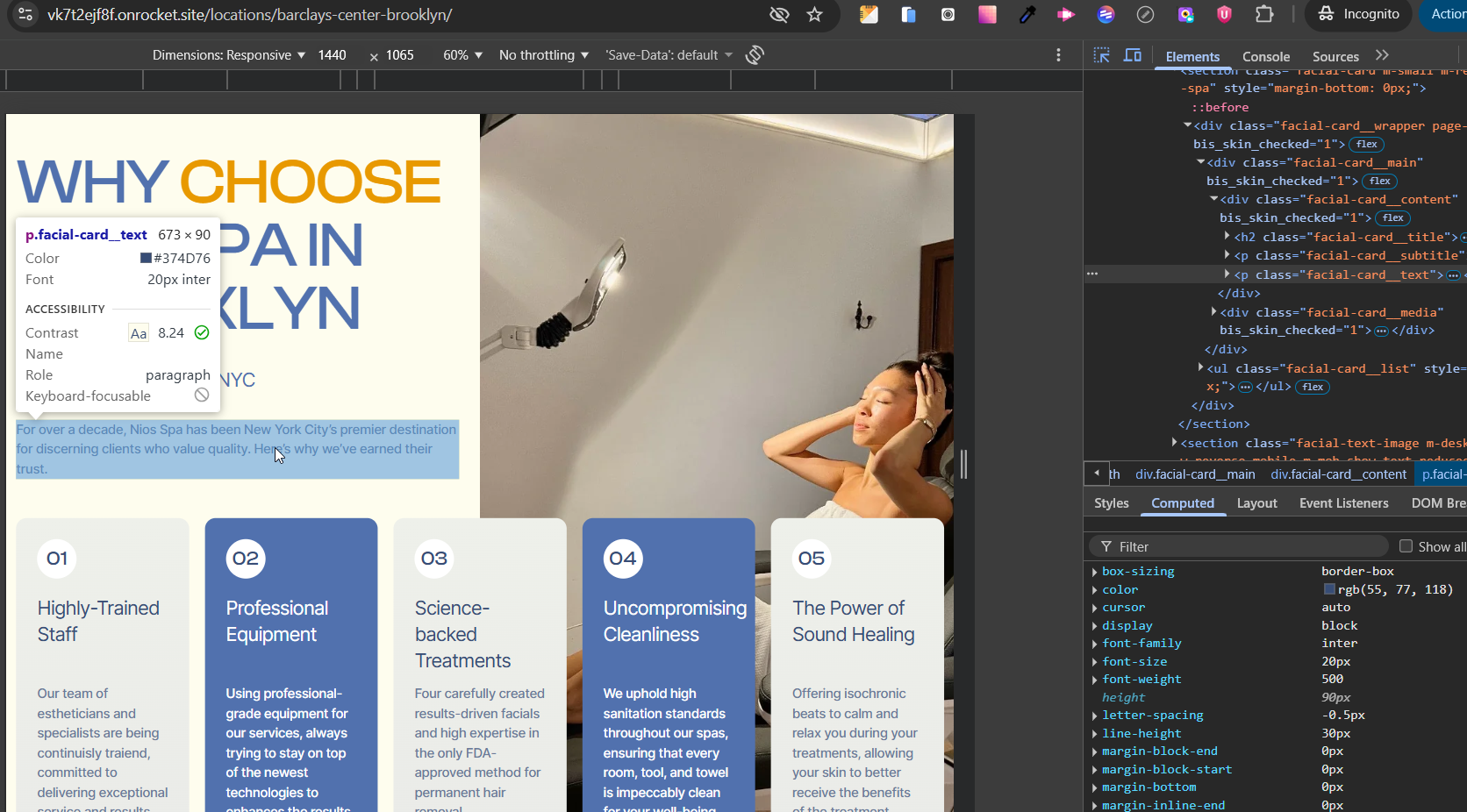Open the No throttling dropdown

click(x=543, y=55)
